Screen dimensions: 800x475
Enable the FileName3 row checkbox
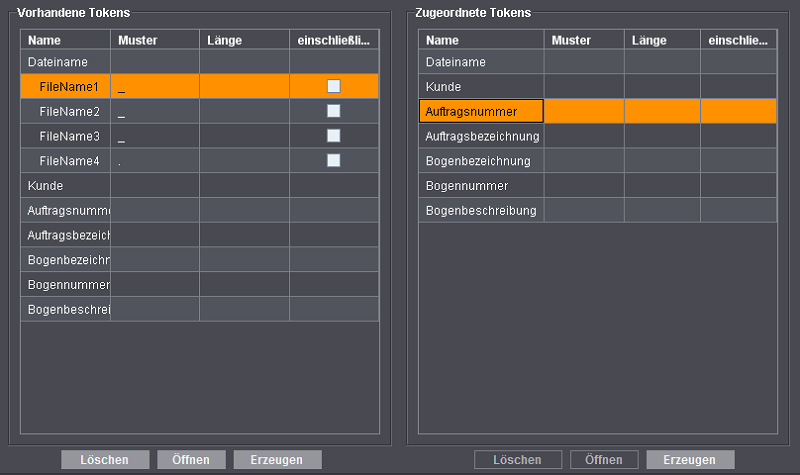click(334, 136)
